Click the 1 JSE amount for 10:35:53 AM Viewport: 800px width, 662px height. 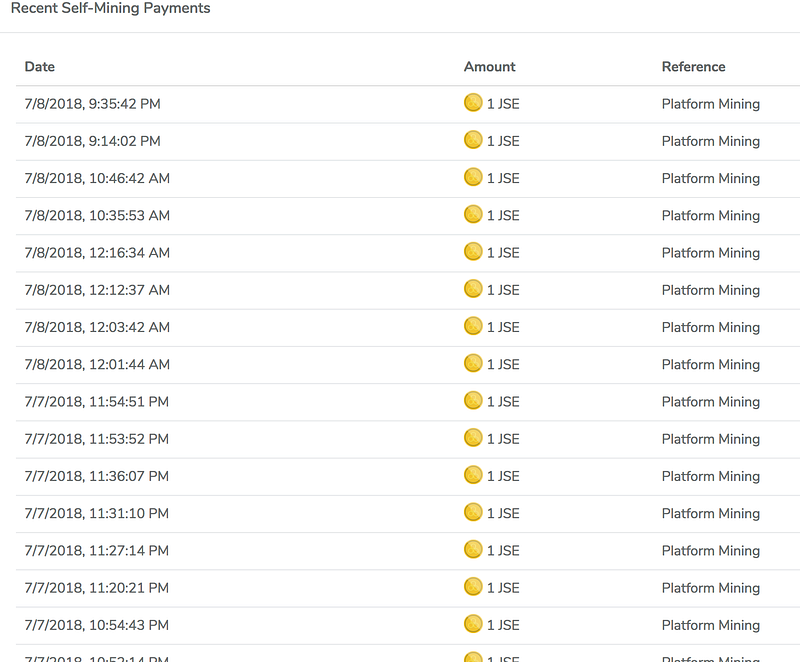(503, 216)
